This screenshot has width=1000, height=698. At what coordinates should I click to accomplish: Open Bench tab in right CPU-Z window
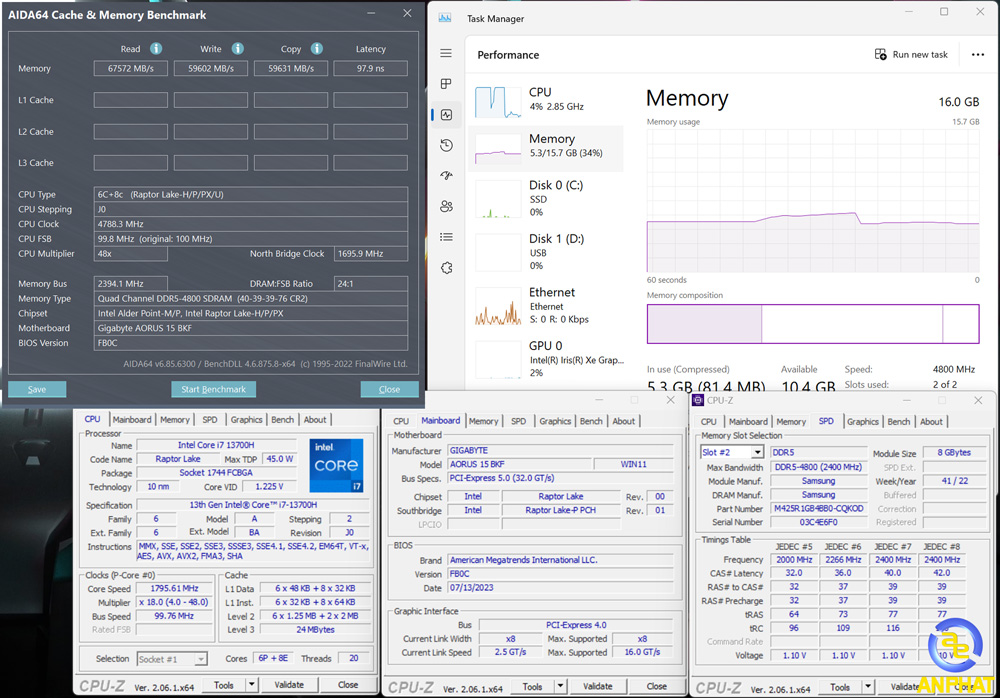[x=899, y=422]
